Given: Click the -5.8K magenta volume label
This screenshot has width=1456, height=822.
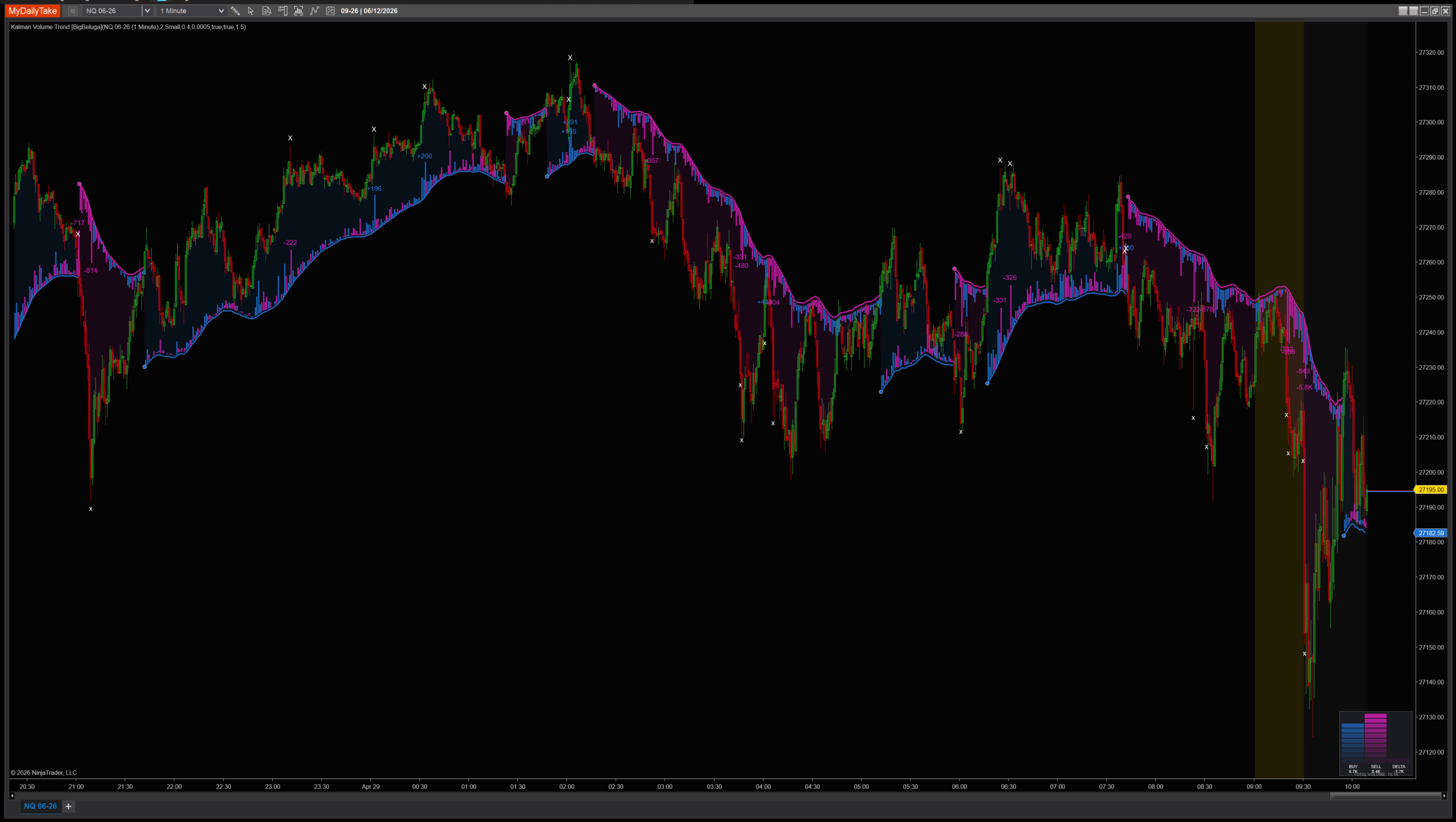Looking at the screenshot, I should 1304,388.
